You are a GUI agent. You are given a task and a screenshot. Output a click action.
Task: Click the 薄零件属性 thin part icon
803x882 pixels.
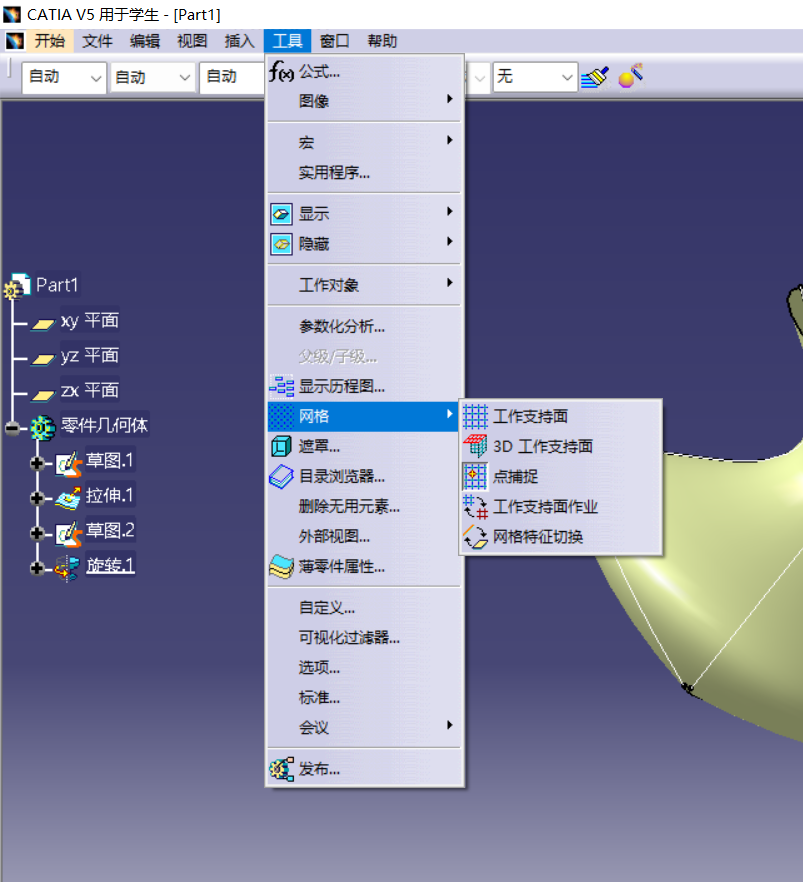pos(281,566)
